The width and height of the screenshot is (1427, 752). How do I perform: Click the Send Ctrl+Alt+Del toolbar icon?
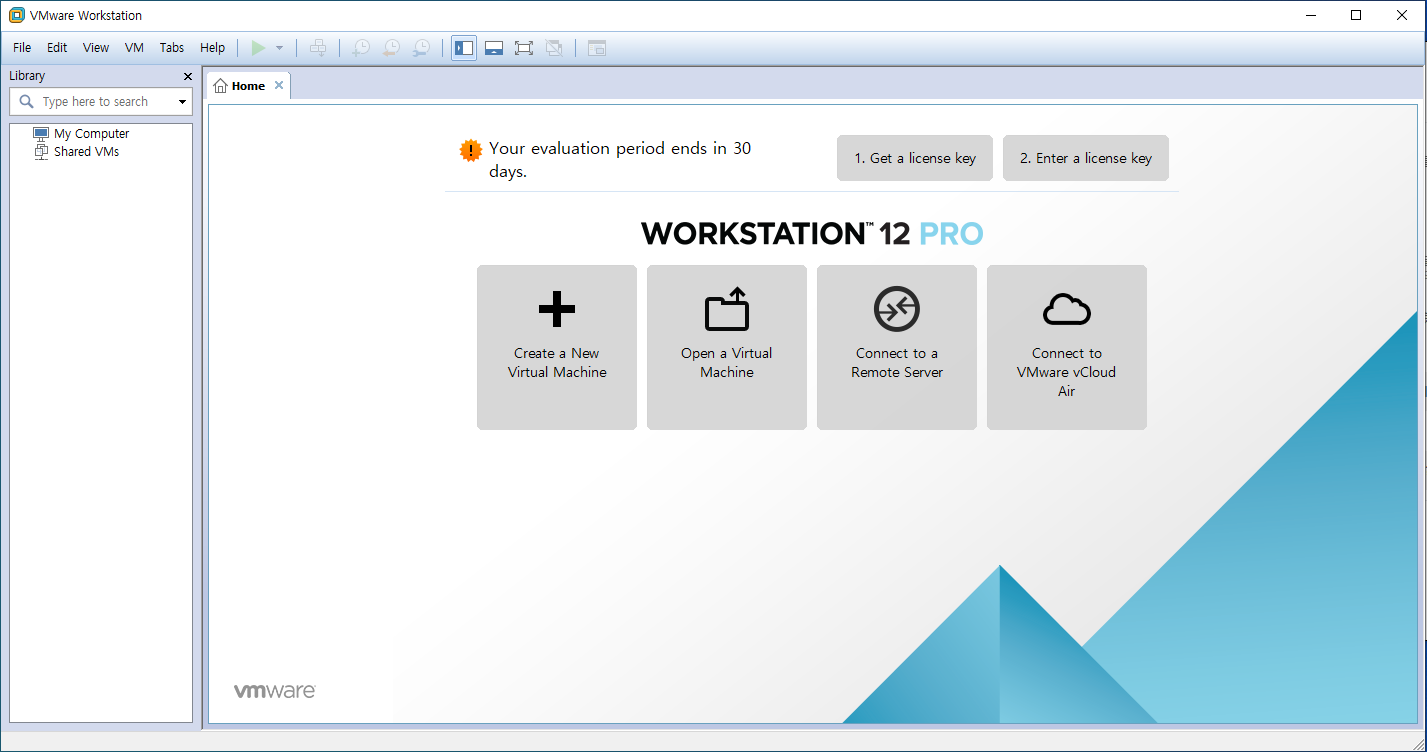(318, 47)
